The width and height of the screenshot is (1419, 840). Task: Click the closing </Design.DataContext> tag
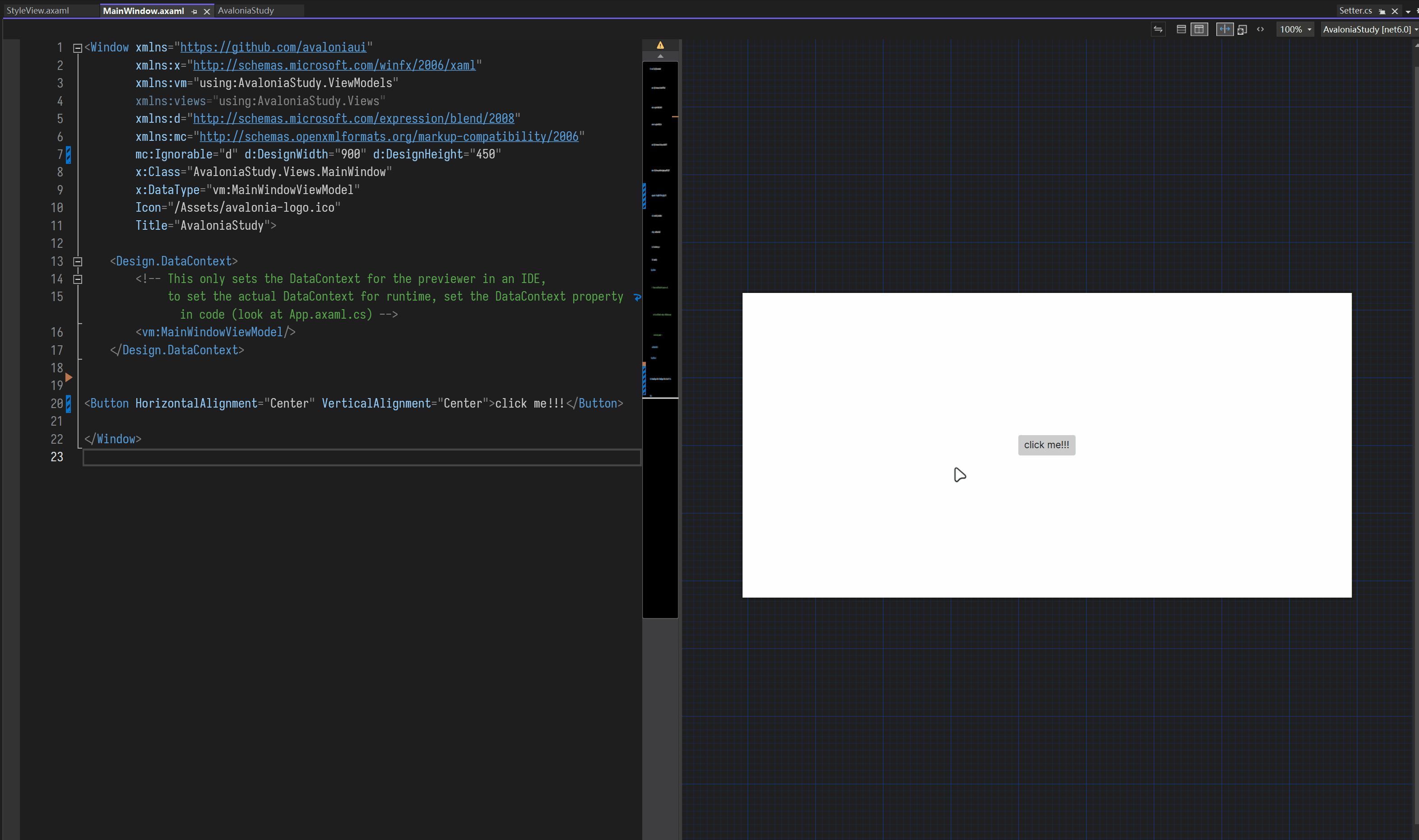176,350
